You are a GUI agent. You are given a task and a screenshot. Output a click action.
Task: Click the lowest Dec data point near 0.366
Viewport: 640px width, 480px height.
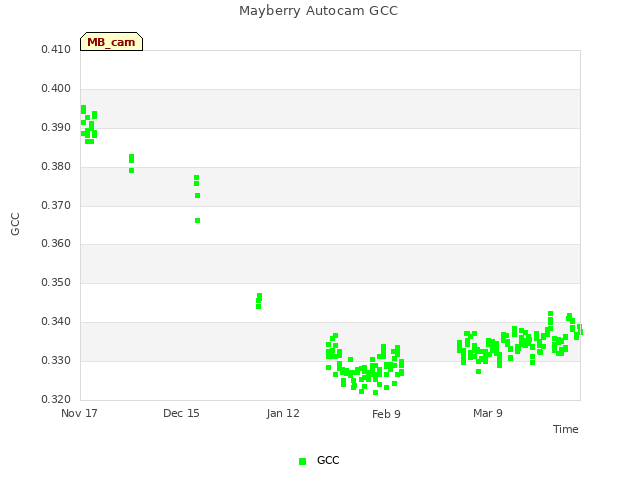pos(198,221)
